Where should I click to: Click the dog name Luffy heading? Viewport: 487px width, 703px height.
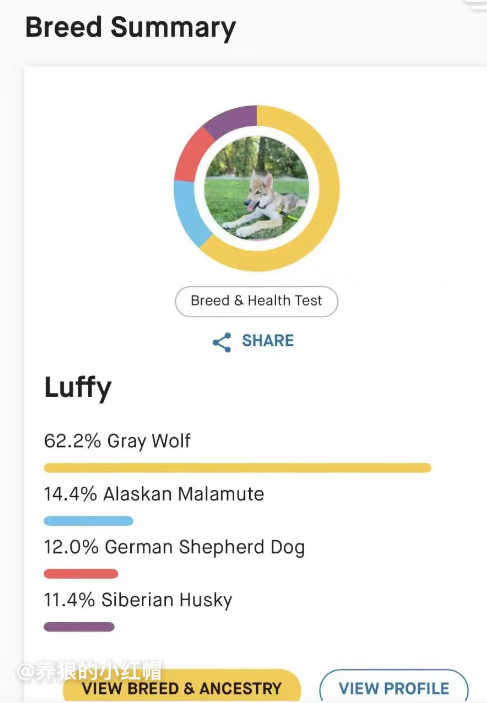78,388
